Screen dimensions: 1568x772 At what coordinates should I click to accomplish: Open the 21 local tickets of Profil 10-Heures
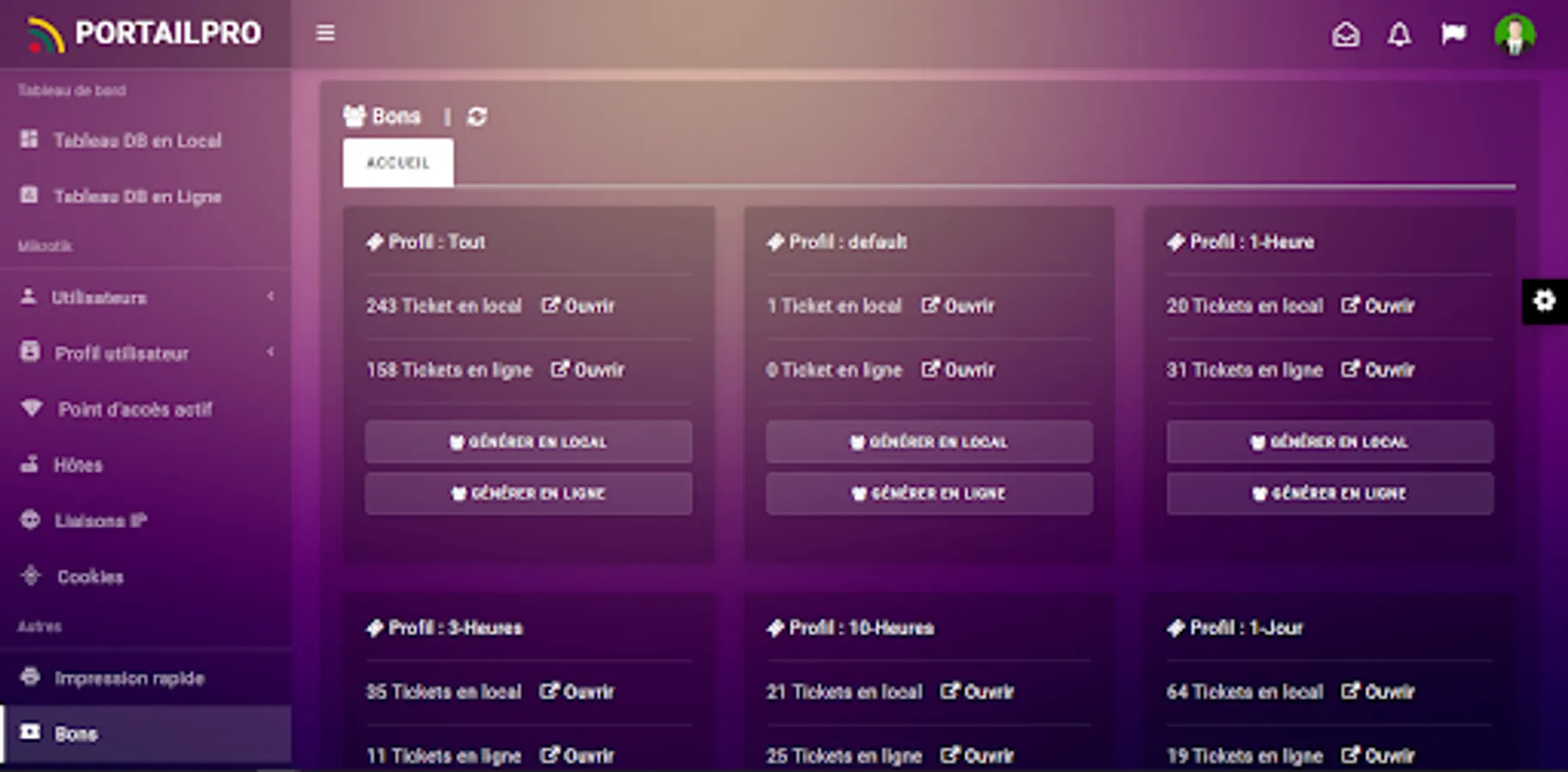click(x=978, y=691)
